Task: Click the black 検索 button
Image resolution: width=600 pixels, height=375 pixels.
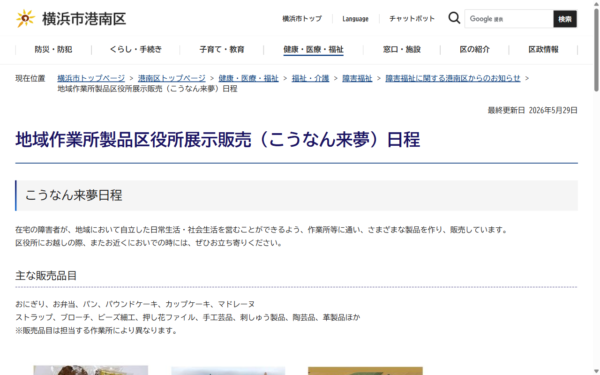Action: pos(565,19)
